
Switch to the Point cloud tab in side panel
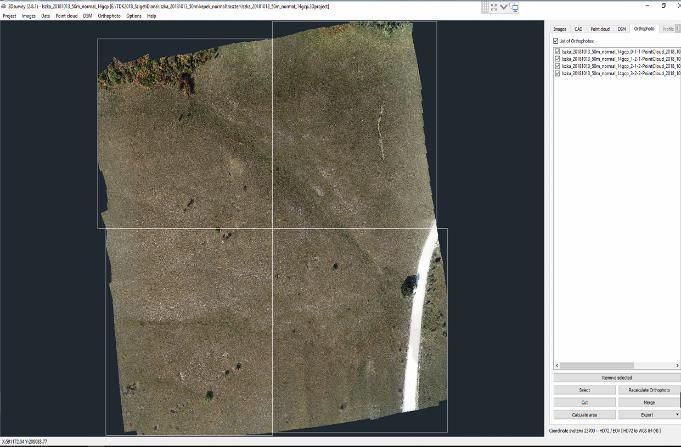[x=600, y=29]
